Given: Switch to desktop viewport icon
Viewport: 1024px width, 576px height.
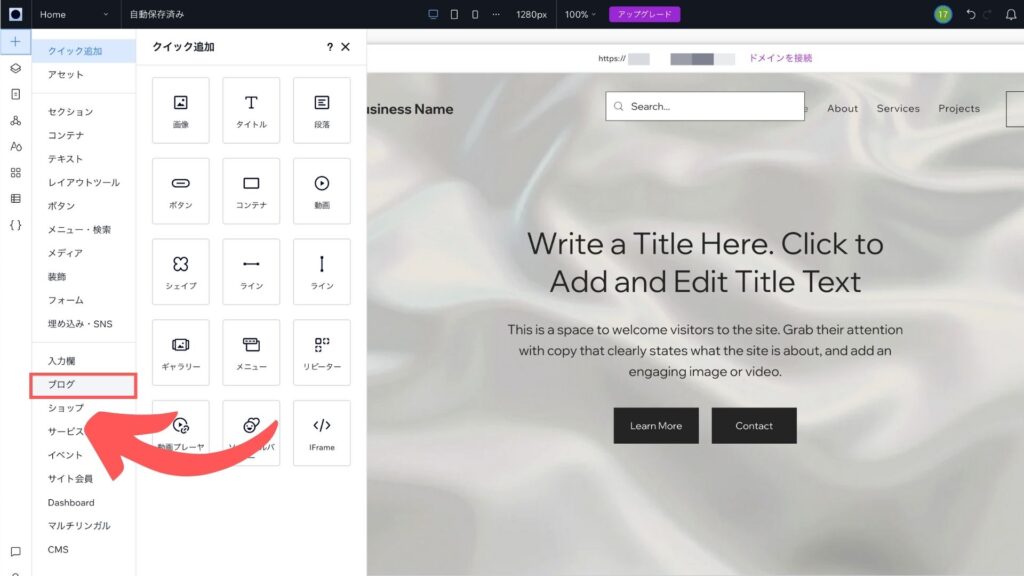Looking at the screenshot, I should 433,14.
